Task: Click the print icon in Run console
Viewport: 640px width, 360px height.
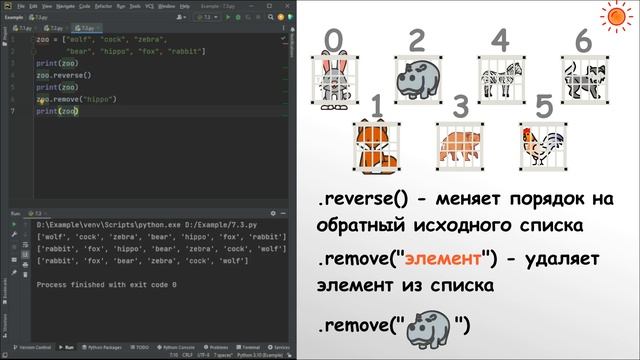Action: tap(25, 264)
